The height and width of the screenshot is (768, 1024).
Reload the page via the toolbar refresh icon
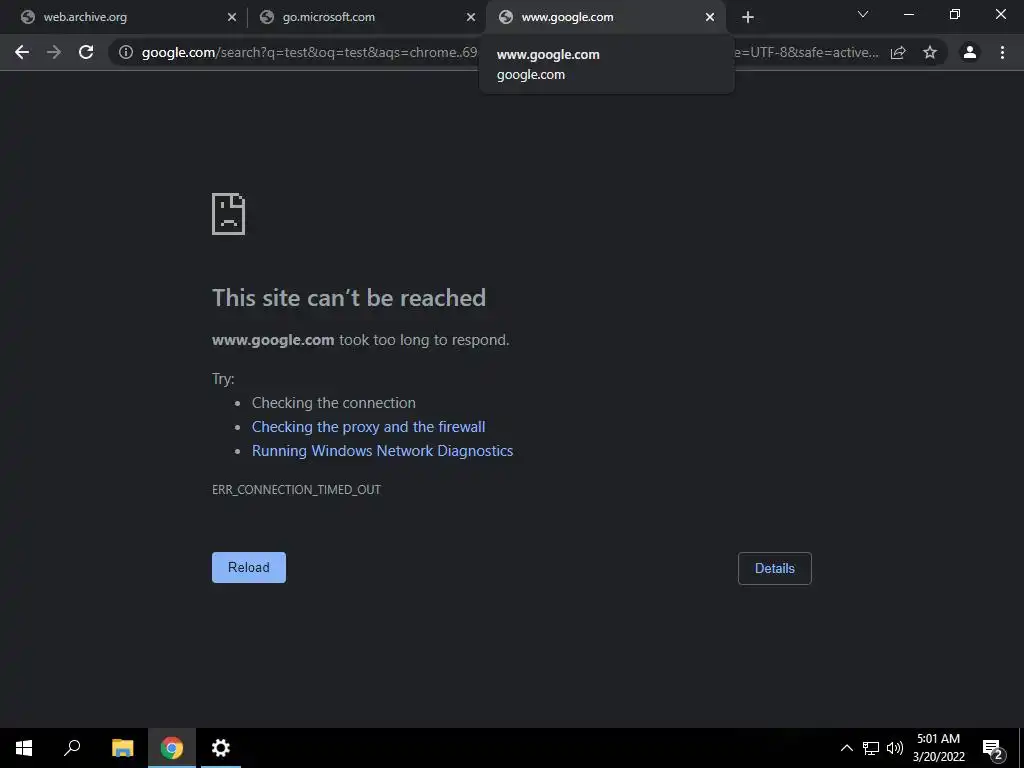click(x=86, y=52)
